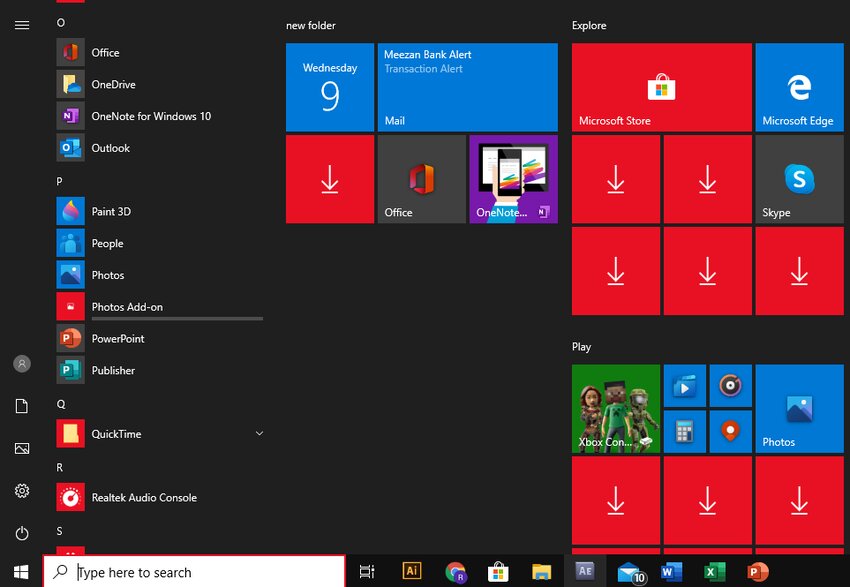850x587 pixels.
Task: Click the letter Q header in app list
Action: coord(61,404)
